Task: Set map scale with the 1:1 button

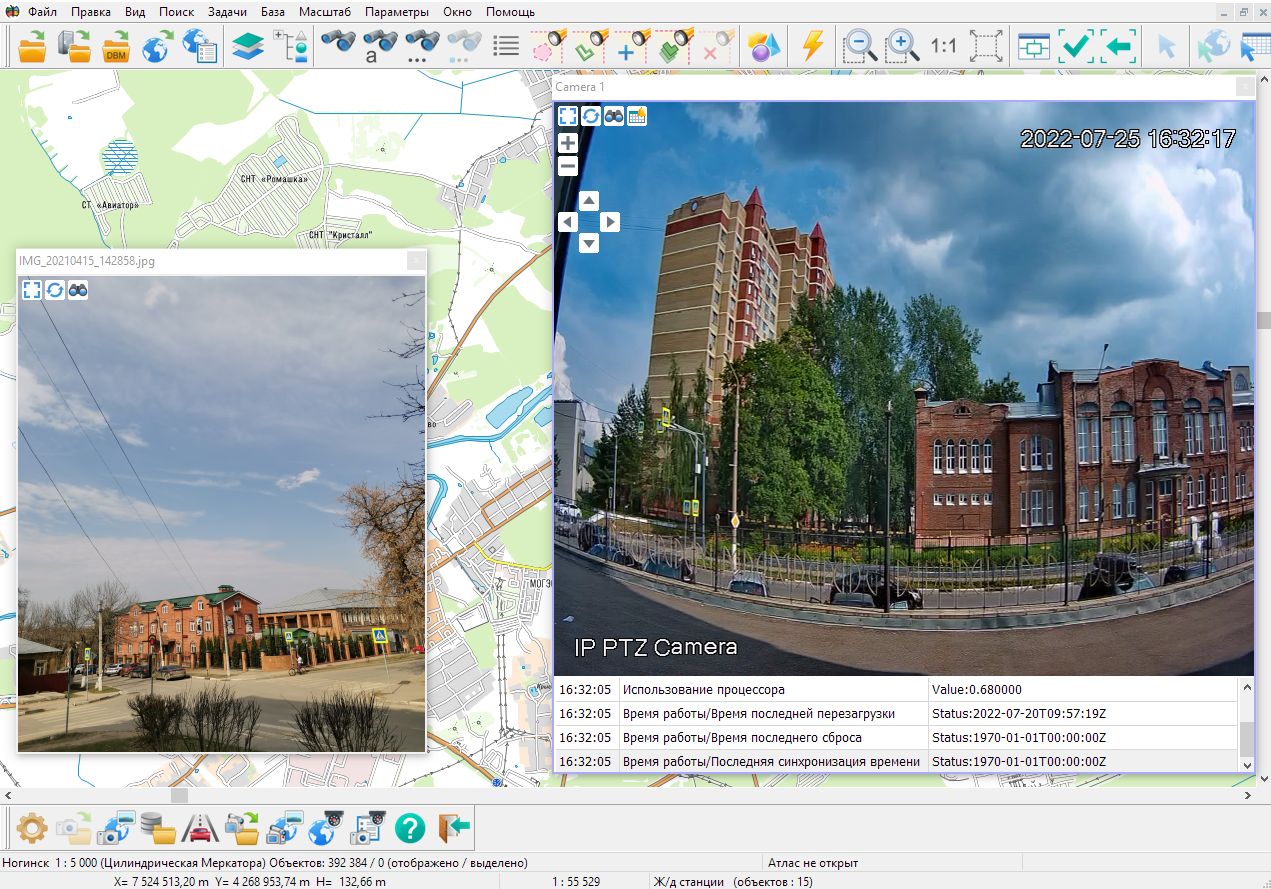Action: 943,47
